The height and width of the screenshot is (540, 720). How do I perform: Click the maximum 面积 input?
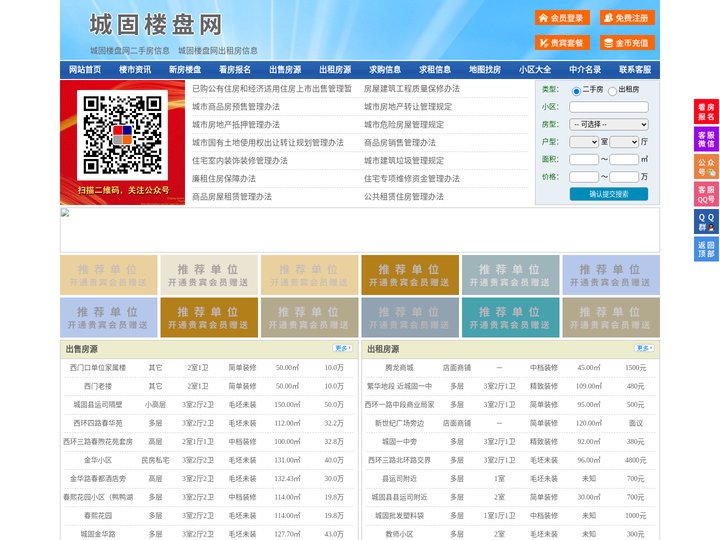(x=624, y=159)
